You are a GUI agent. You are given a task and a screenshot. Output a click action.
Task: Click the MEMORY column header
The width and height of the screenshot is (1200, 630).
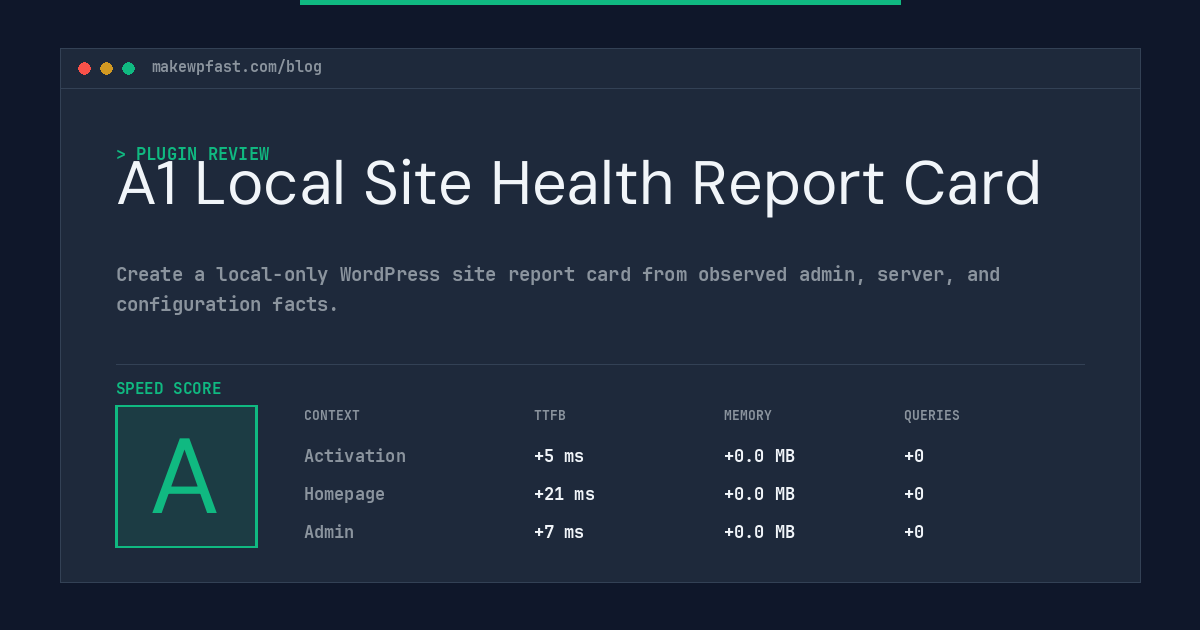pos(748,416)
